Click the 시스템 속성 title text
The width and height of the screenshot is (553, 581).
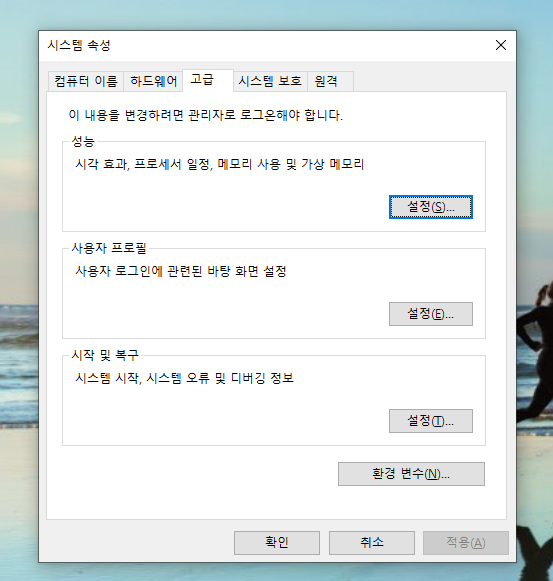[x=79, y=46]
